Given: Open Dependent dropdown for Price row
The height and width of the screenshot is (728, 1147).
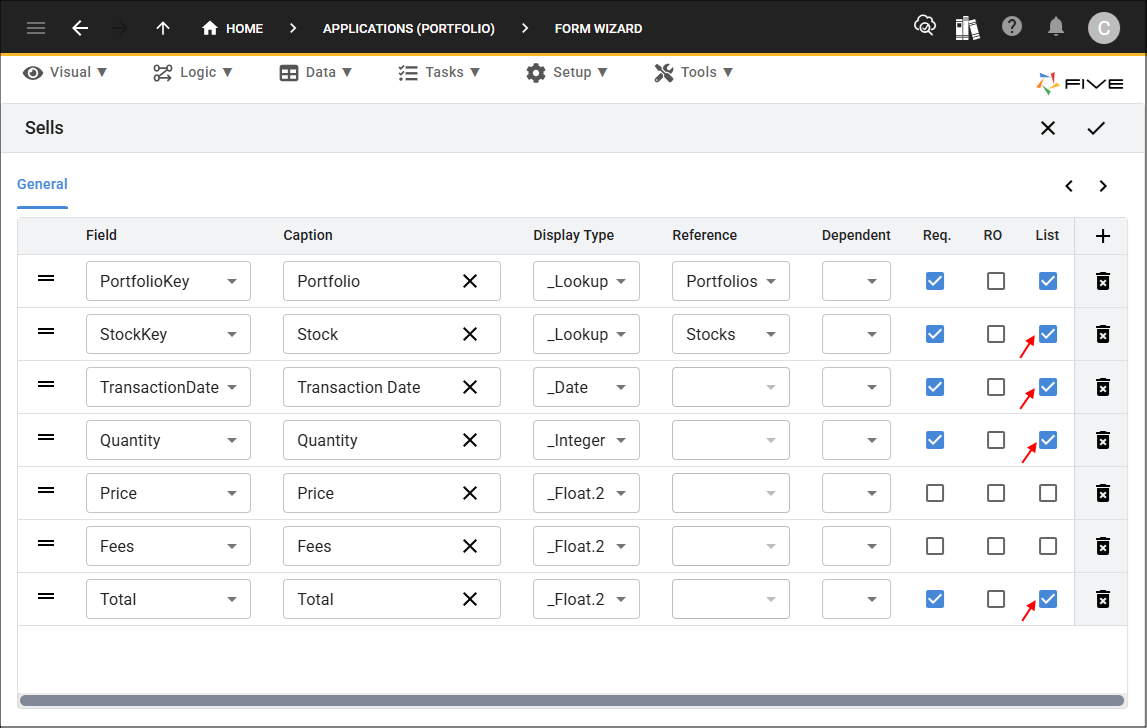Looking at the screenshot, I should [856, 493].
